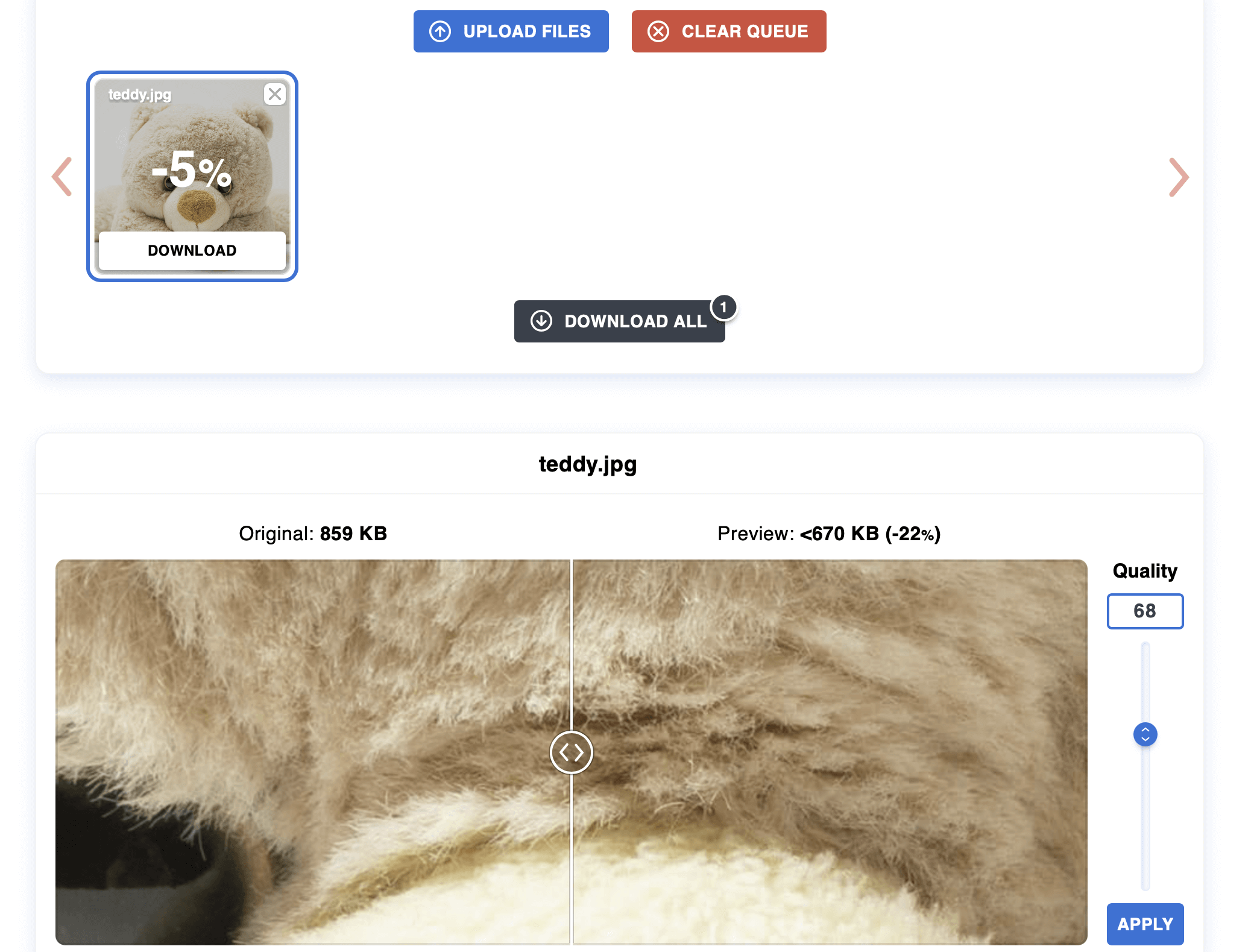1254x952 pixels.
Task: Click the upload arrow icon in Upload Files
Action: pos(440,31)
